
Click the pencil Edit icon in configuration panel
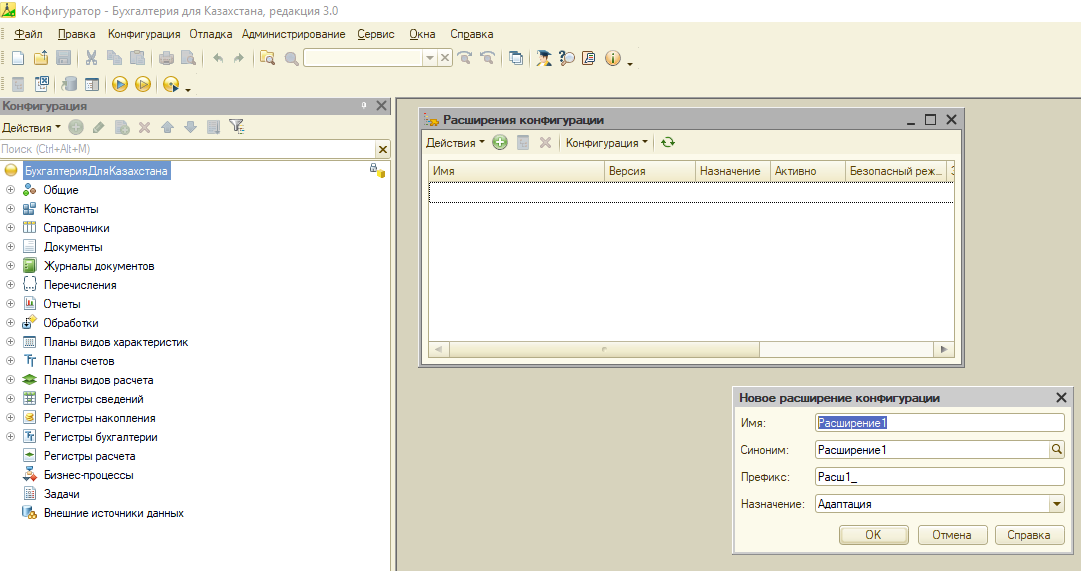[x=99, y=127]
